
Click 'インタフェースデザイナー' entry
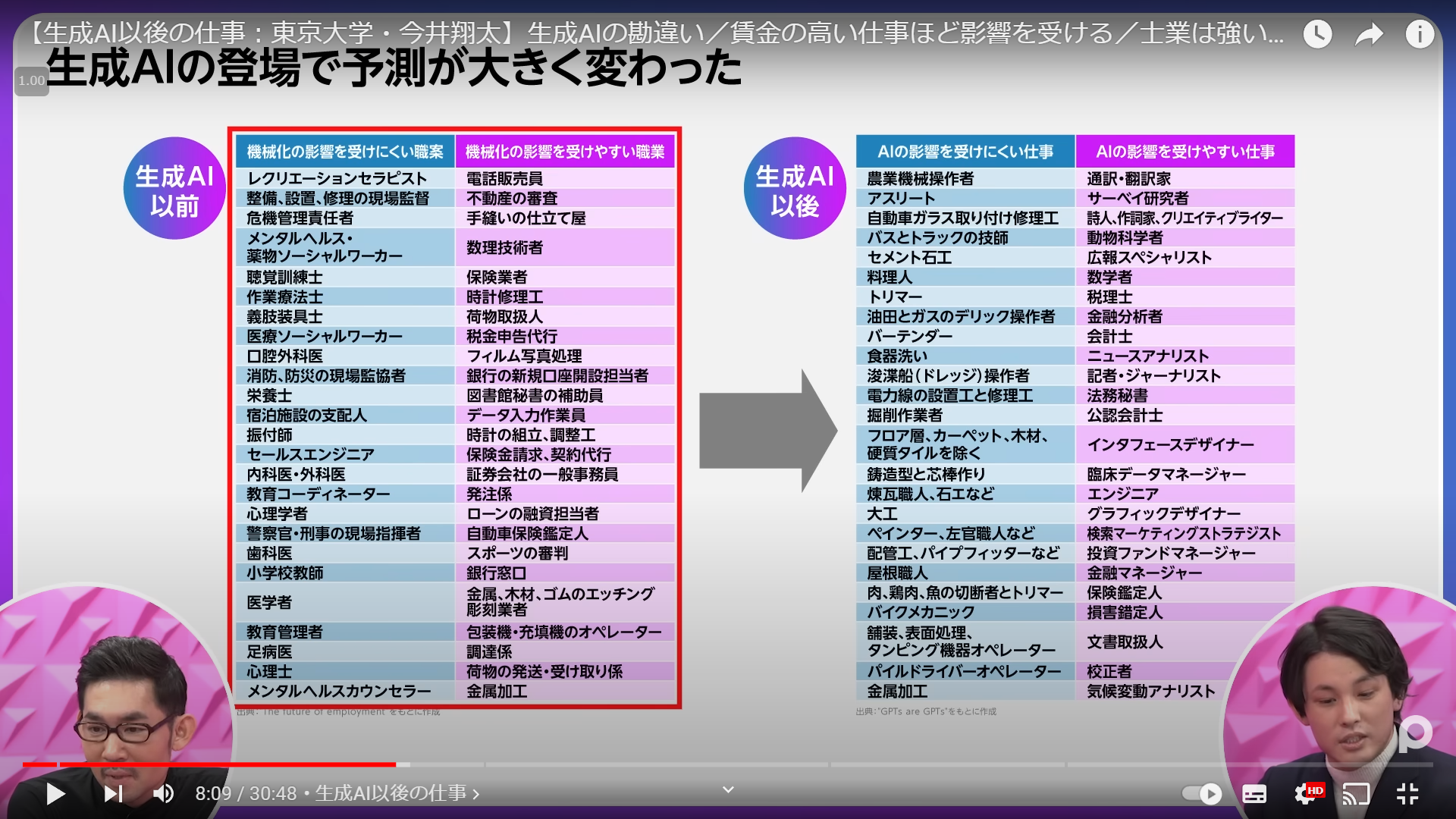pyautogui.click(x=1170, y=444)
